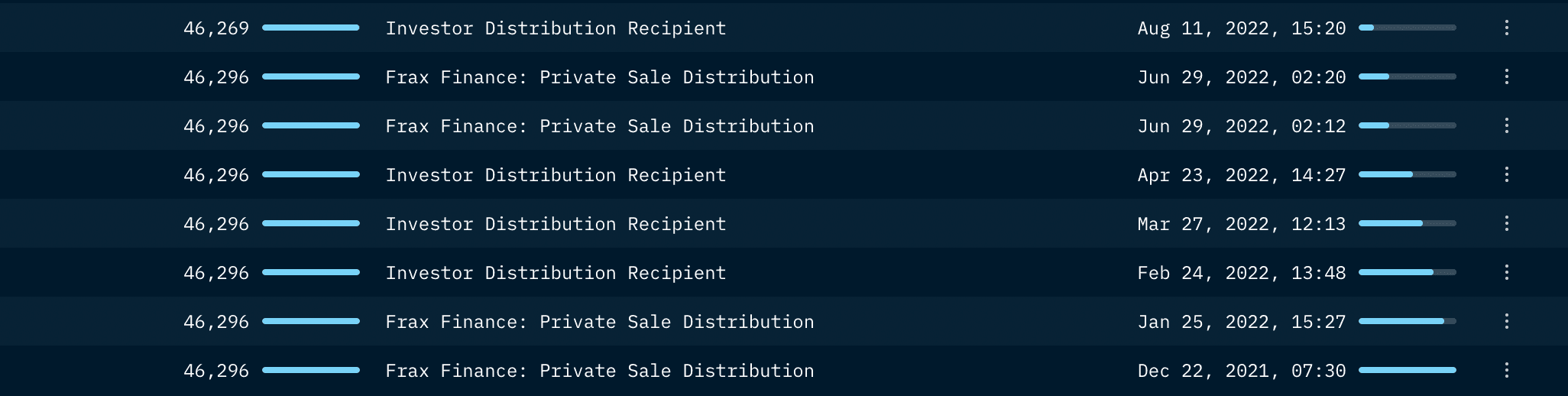
Task: Click the full progress bar next to Dec 22, 2021
Action: (x=1407, y=371)
